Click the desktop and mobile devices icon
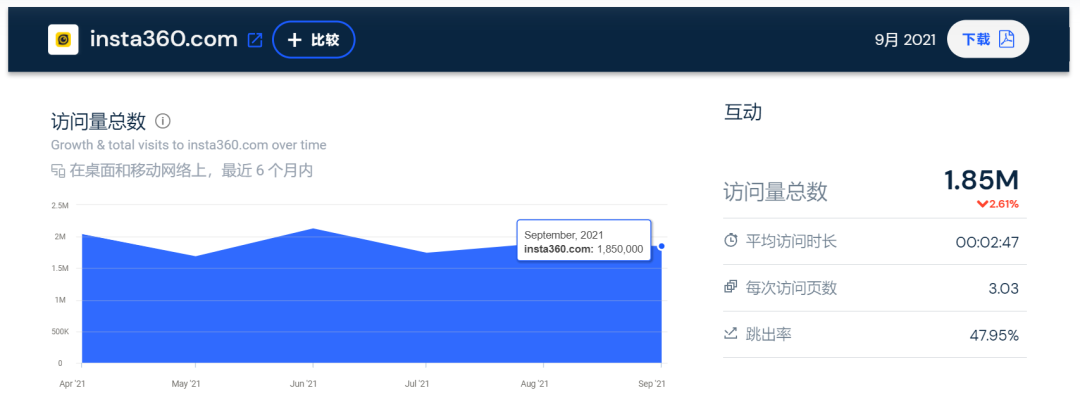Image resolution: width=1080 pixels, height=402 pixels. click(58, 171)
